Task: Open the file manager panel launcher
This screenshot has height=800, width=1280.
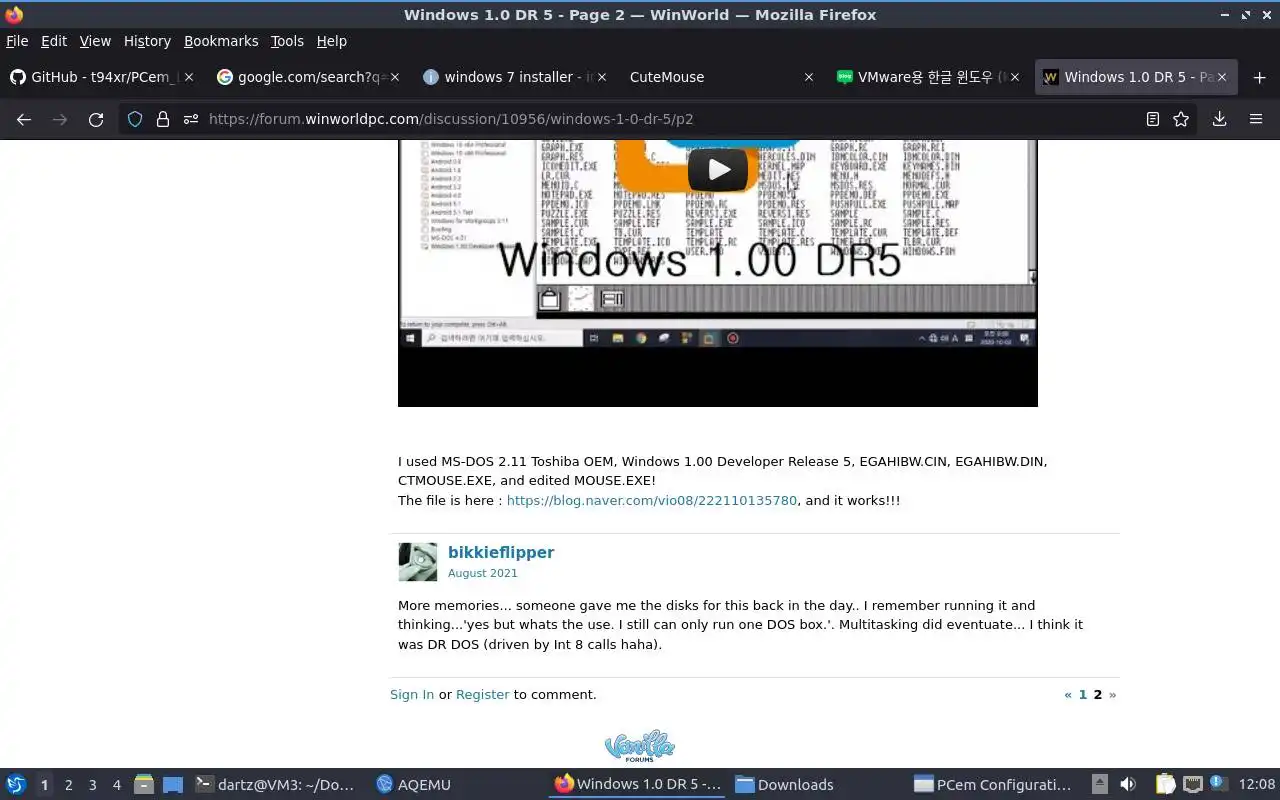Action: (144, 785)
